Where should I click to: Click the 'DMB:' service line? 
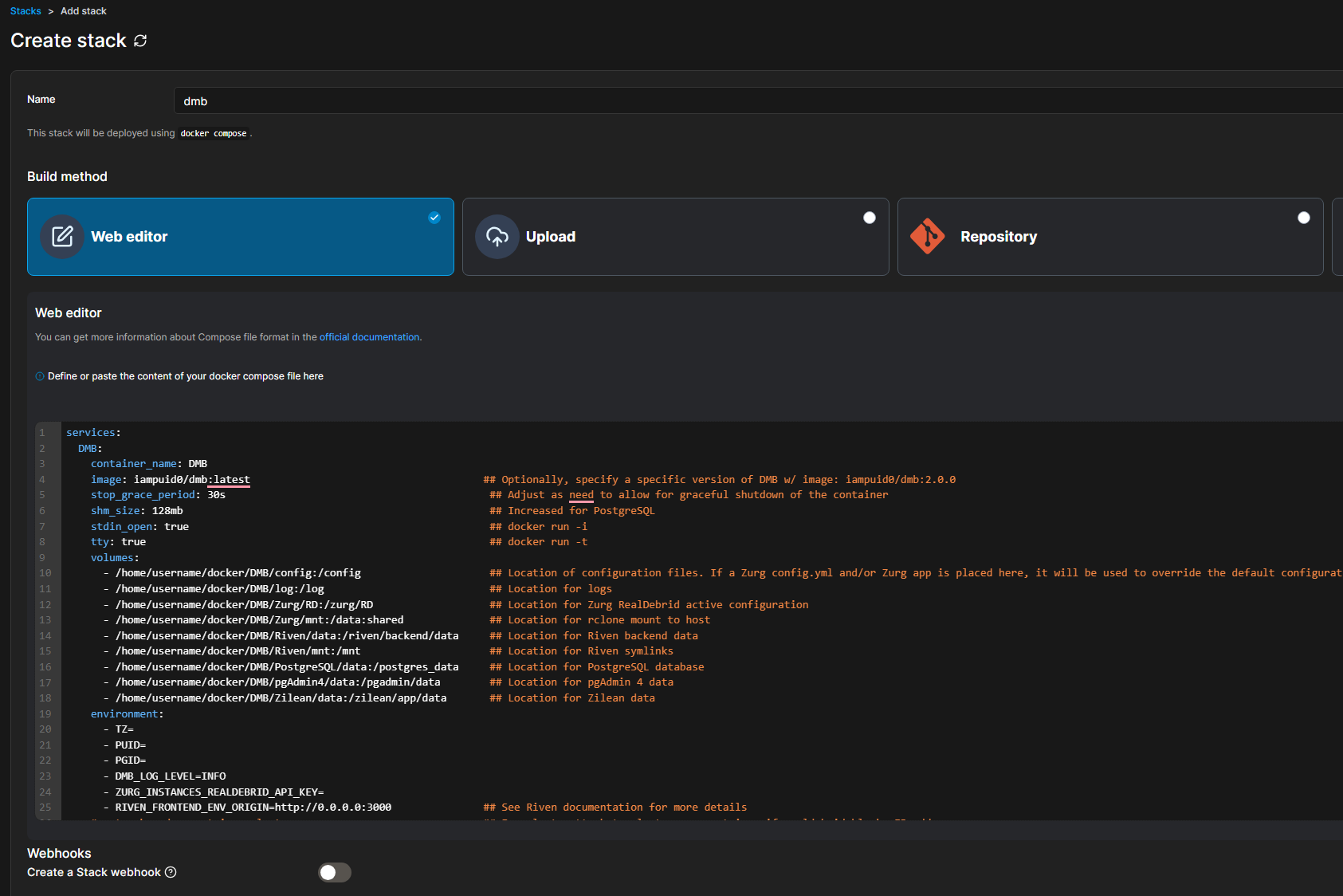[90, 449]
